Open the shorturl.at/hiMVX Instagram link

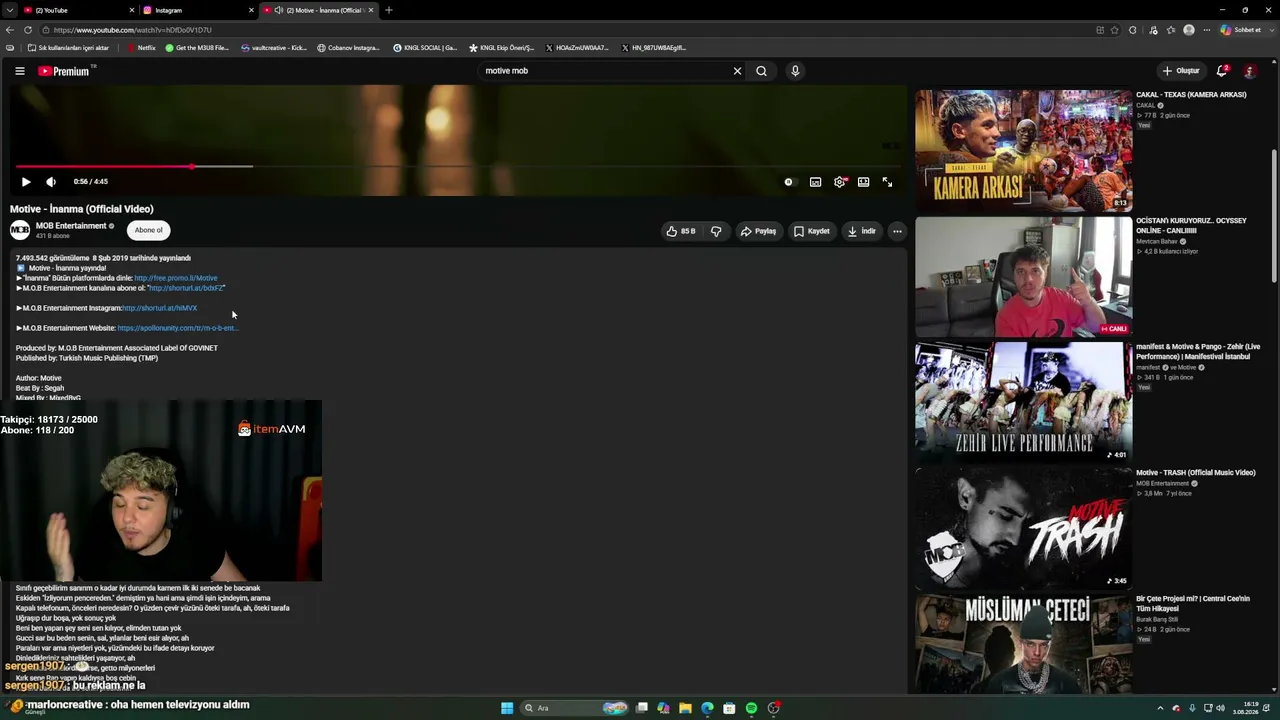tap(160, 308)
